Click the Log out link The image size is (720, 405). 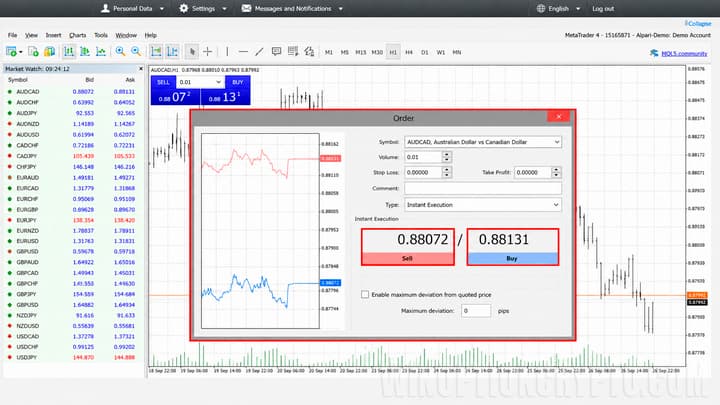603,8
